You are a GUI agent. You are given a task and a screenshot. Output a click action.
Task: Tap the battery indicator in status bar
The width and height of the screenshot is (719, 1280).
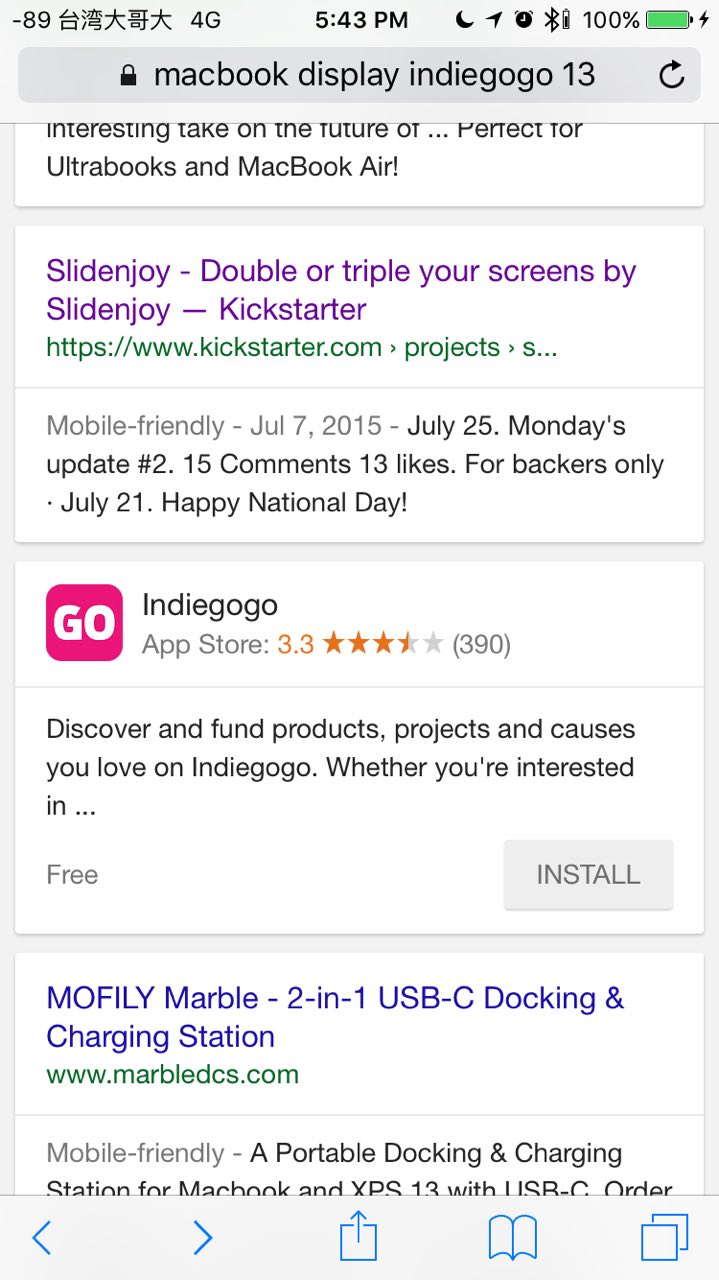[x=669, y=20]
